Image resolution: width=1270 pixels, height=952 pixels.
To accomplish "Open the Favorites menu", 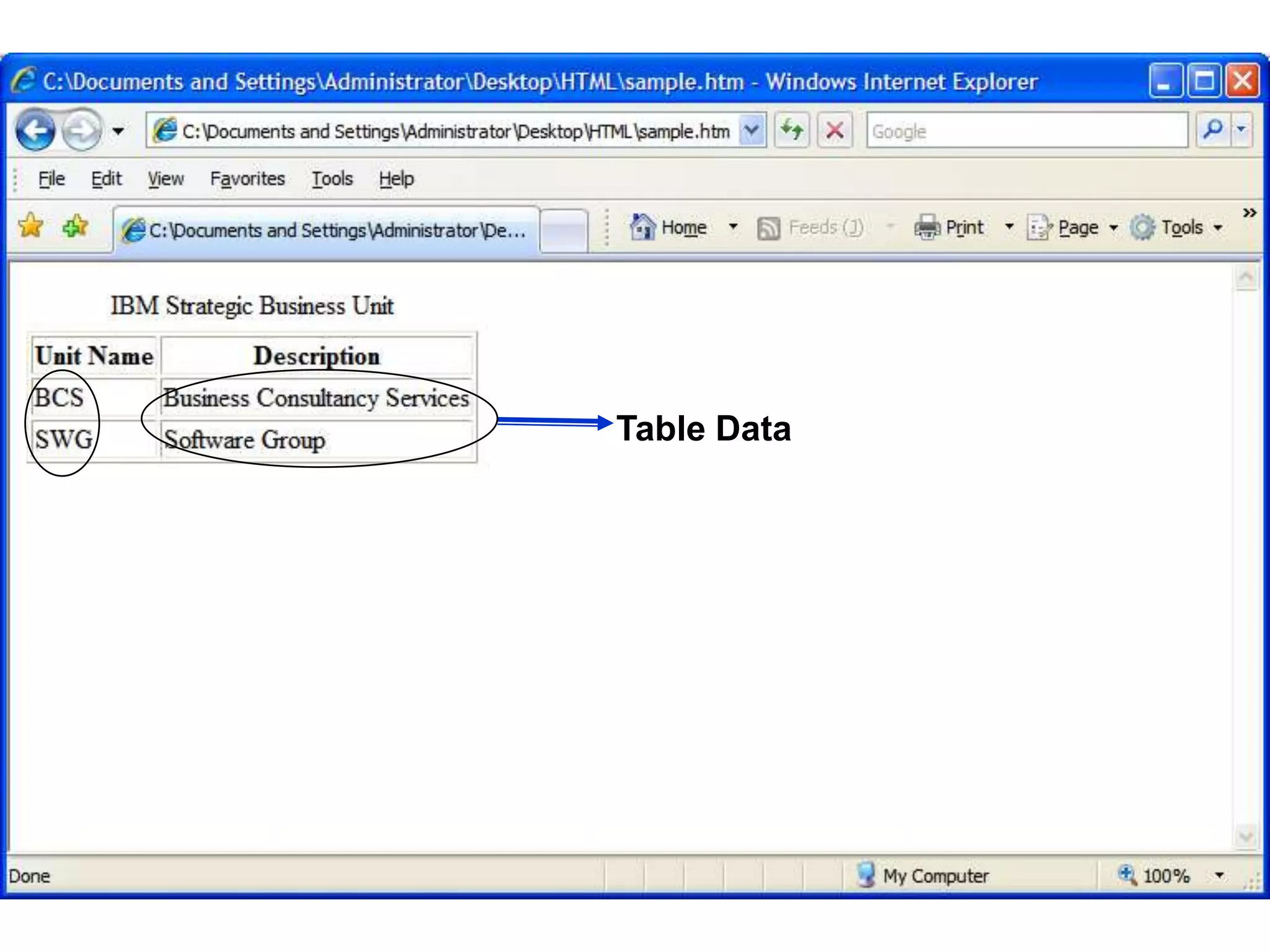I will tap(247, 178).
